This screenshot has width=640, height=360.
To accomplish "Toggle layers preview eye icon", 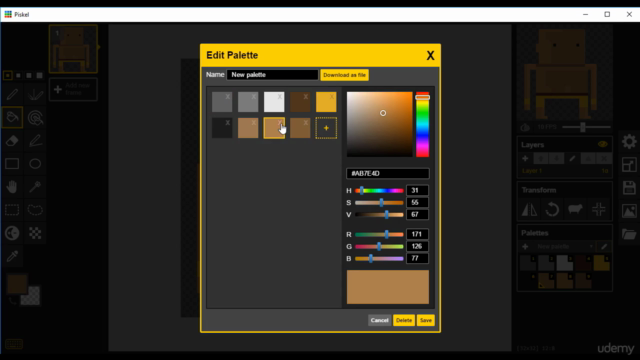I will click(602, 144).
